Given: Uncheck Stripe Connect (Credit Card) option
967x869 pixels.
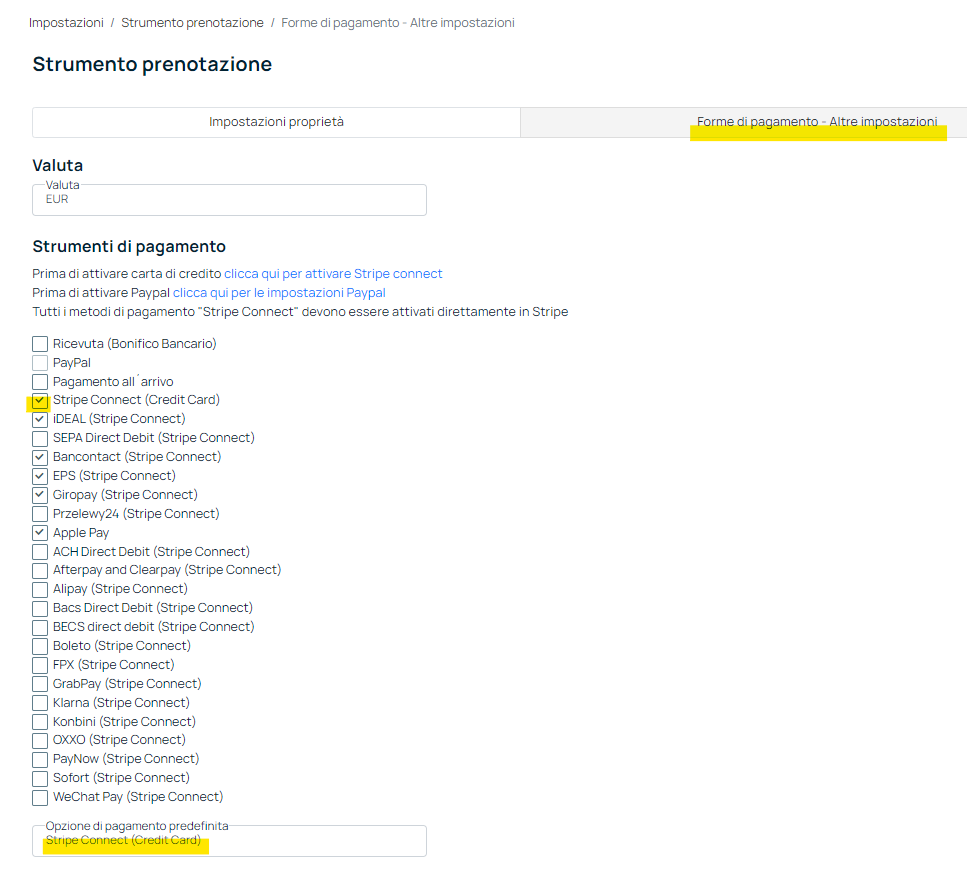Looking at the screenshot, I should click(40, 401).
